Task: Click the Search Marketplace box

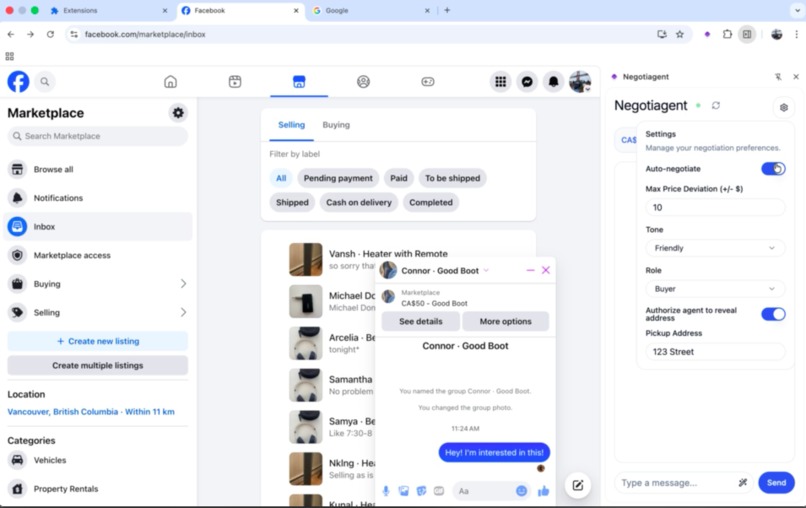Action: [98, 136]
